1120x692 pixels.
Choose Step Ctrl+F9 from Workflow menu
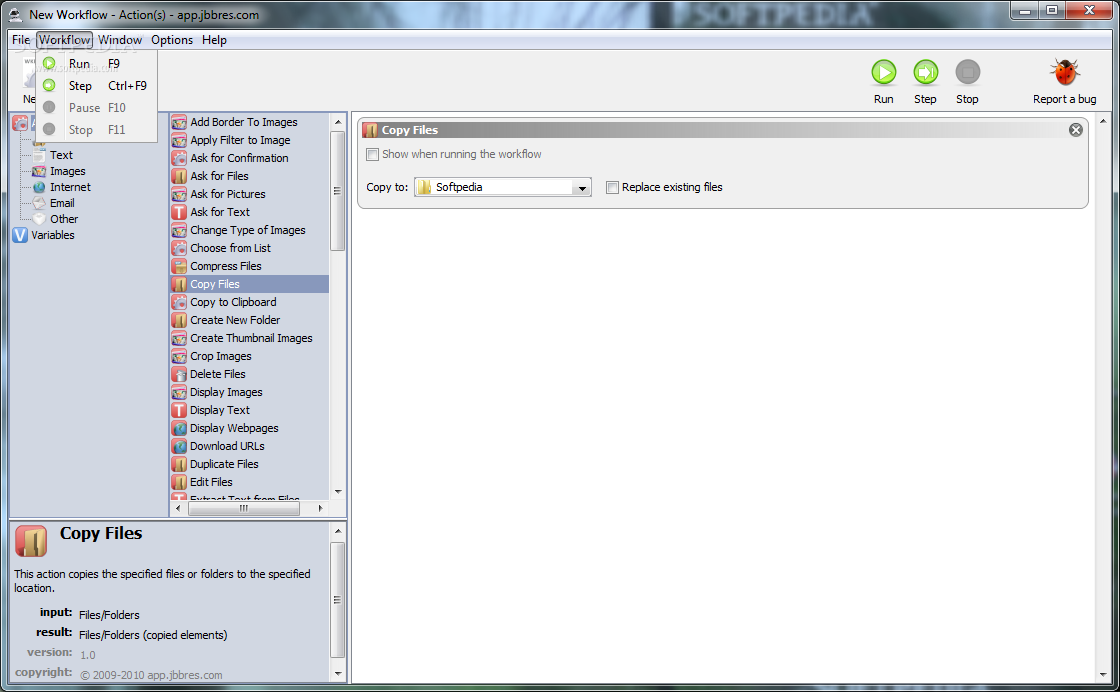click(x=96, y=86)
